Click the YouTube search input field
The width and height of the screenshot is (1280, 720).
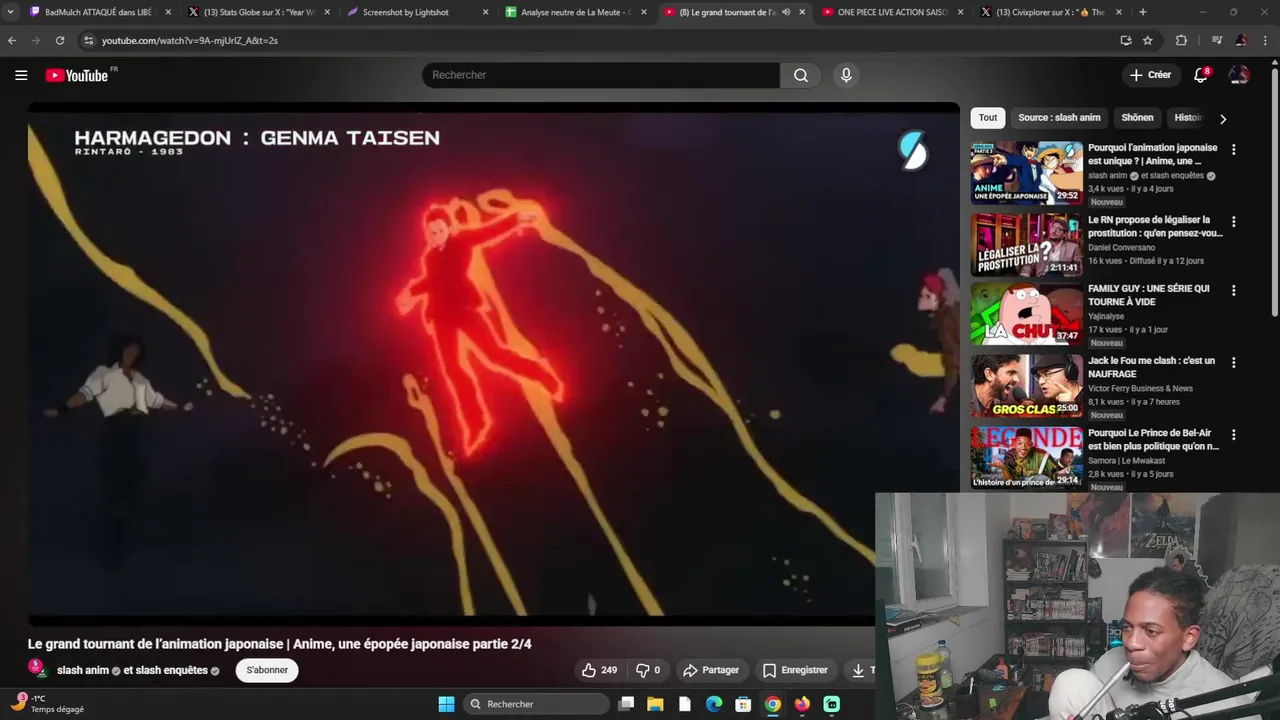tap(600, 75)
